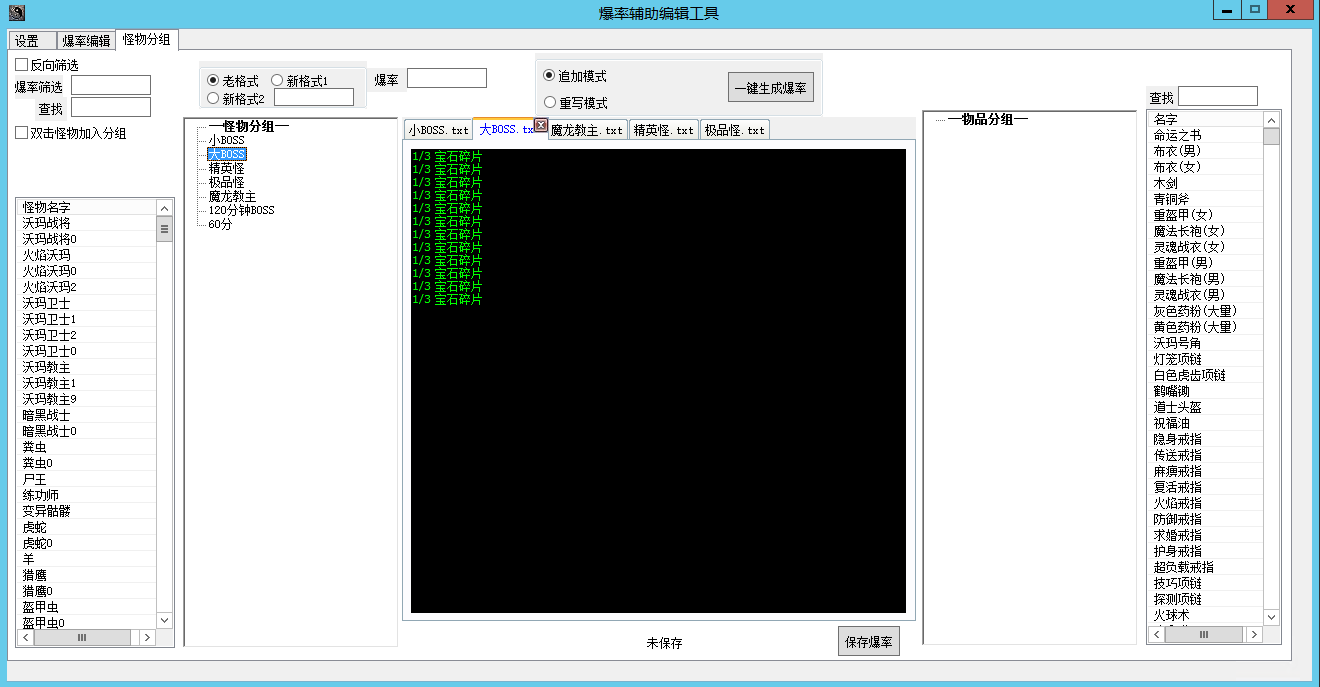Click up arrow of monster list scrollbar
The width and height of the screenshot is (1320, 687).
click(x=165, y=208)
